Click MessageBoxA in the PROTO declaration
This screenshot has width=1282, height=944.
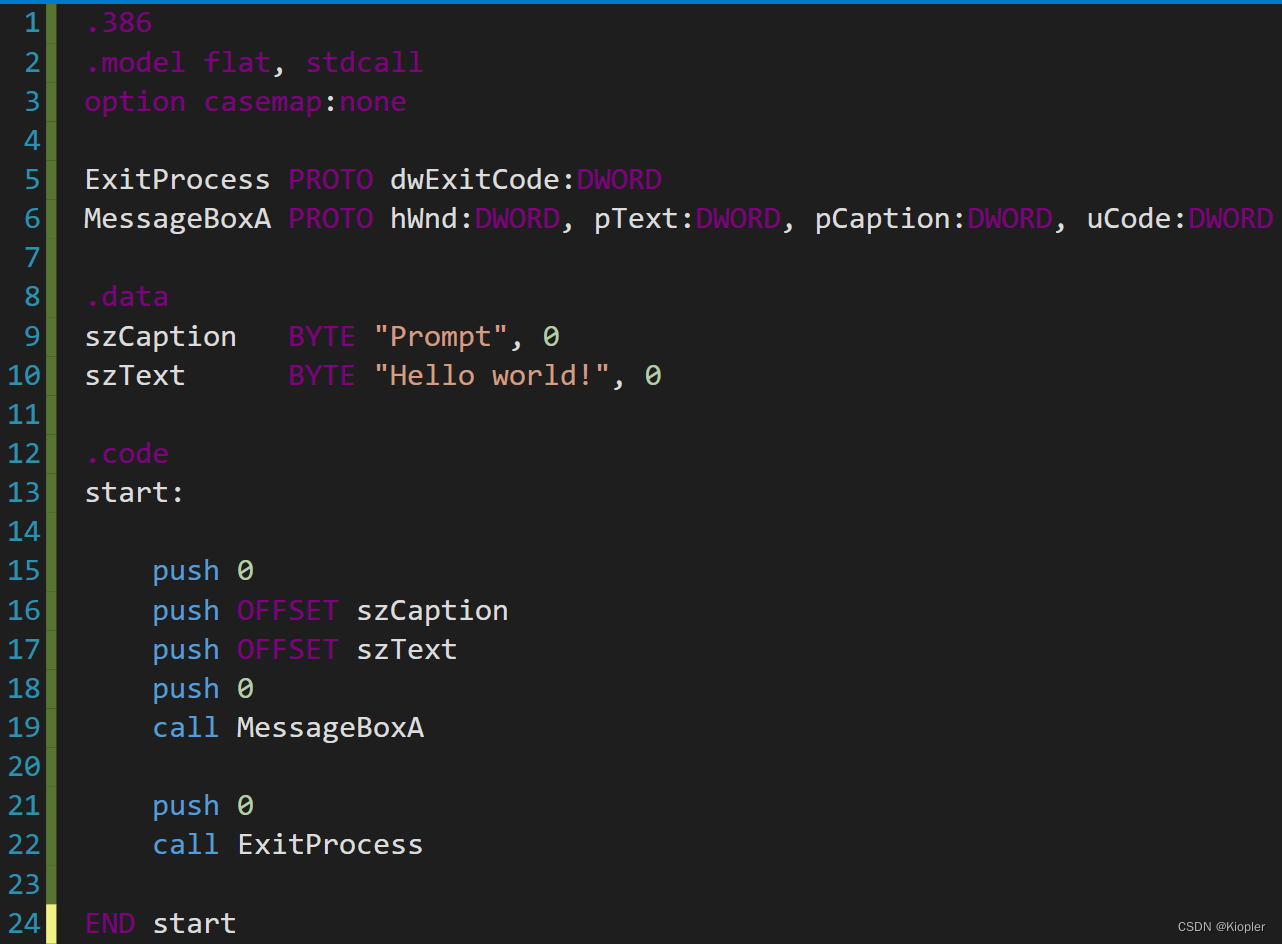(x=177, y=219)
